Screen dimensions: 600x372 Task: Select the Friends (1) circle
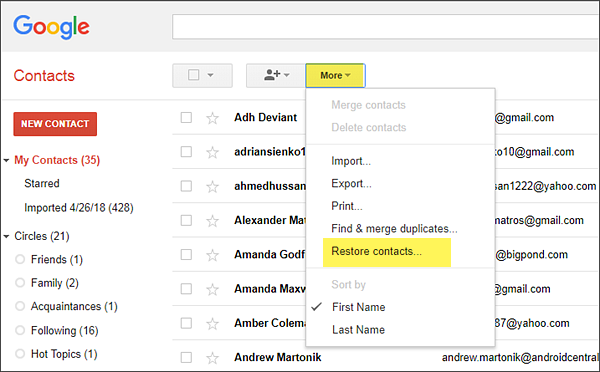click(57, 259)
